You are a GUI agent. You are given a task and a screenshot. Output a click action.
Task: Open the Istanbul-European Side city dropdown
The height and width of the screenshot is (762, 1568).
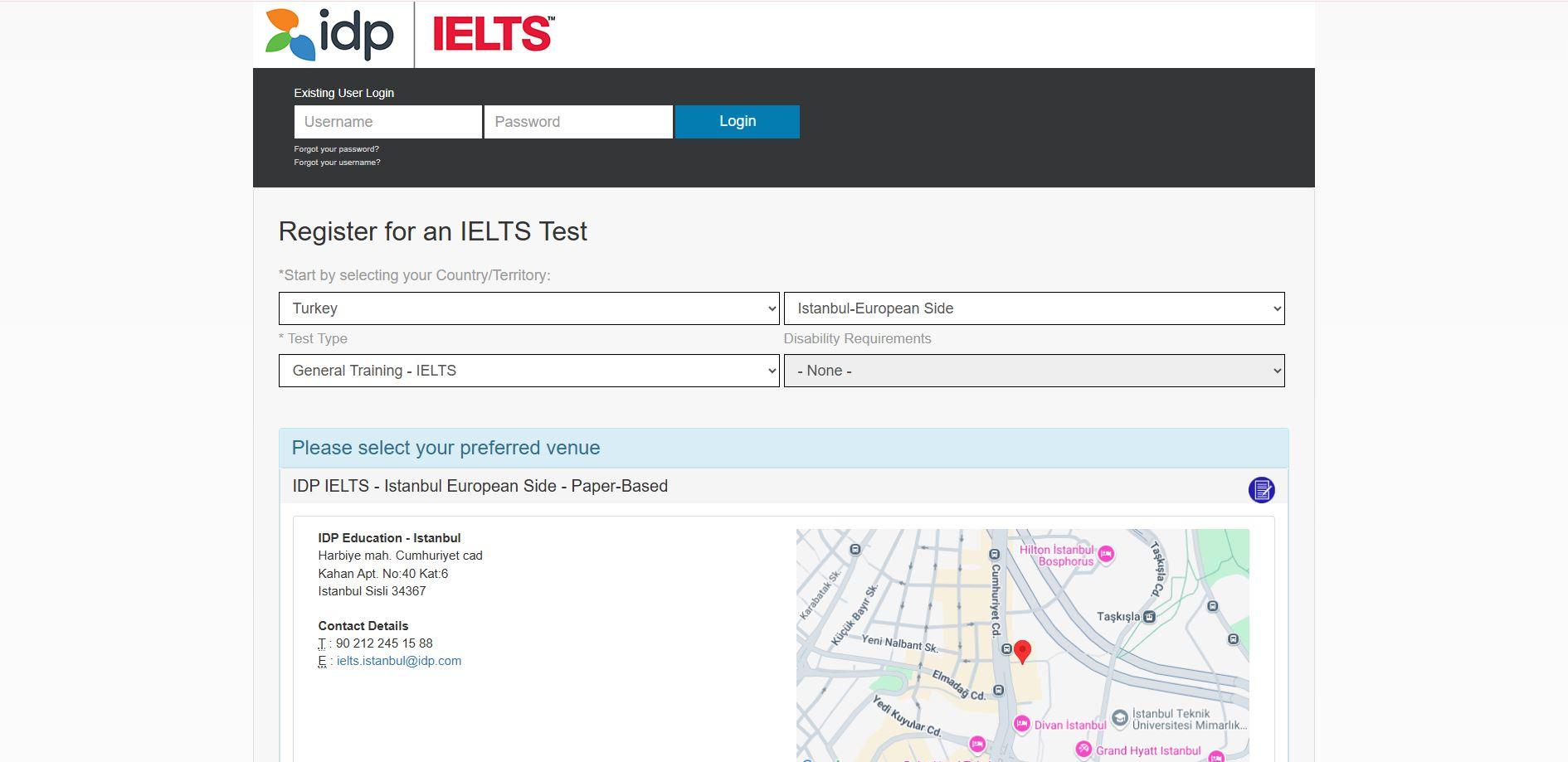tap(1035, 308)
